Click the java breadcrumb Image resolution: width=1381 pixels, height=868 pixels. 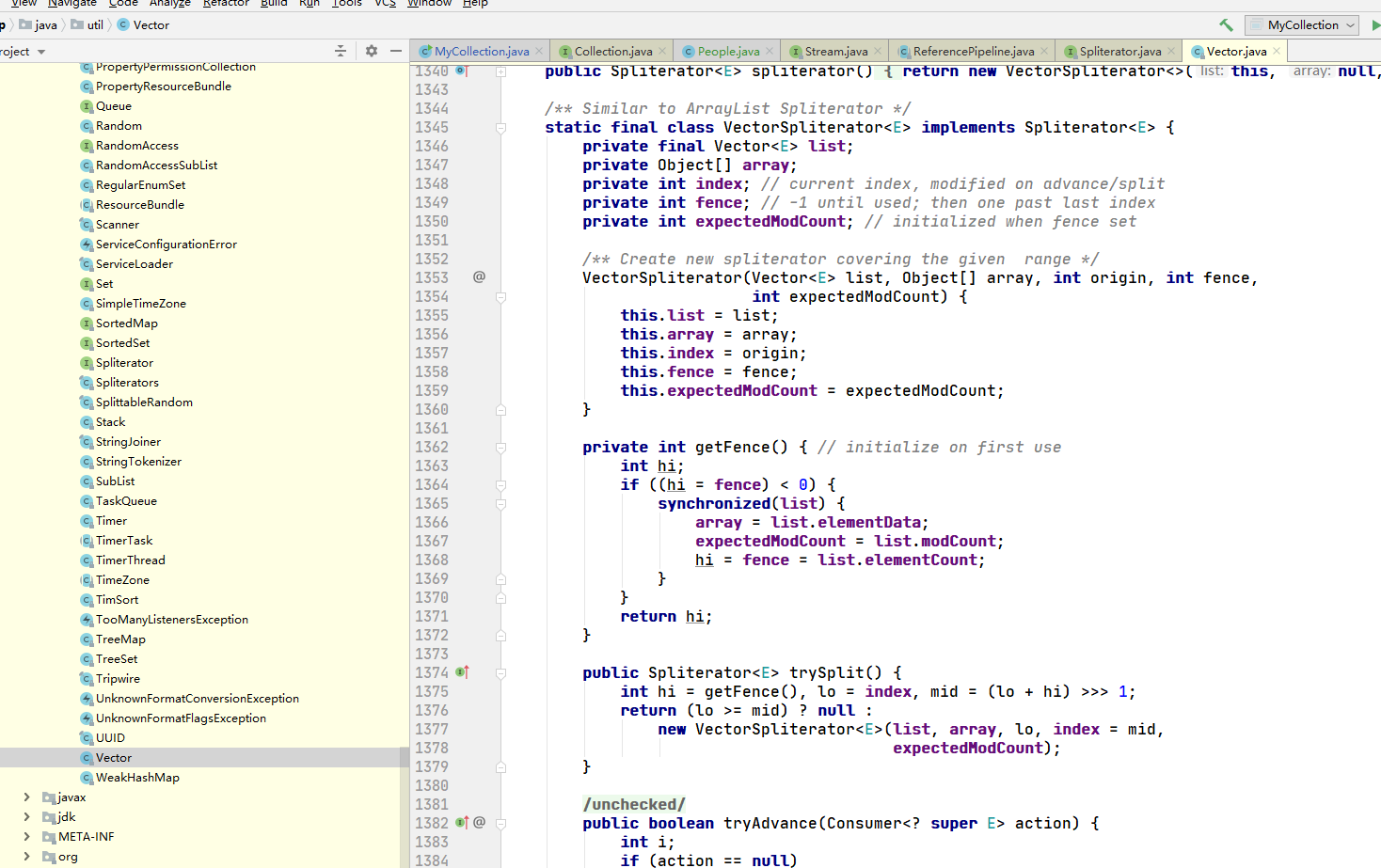(x=39, y=25)
